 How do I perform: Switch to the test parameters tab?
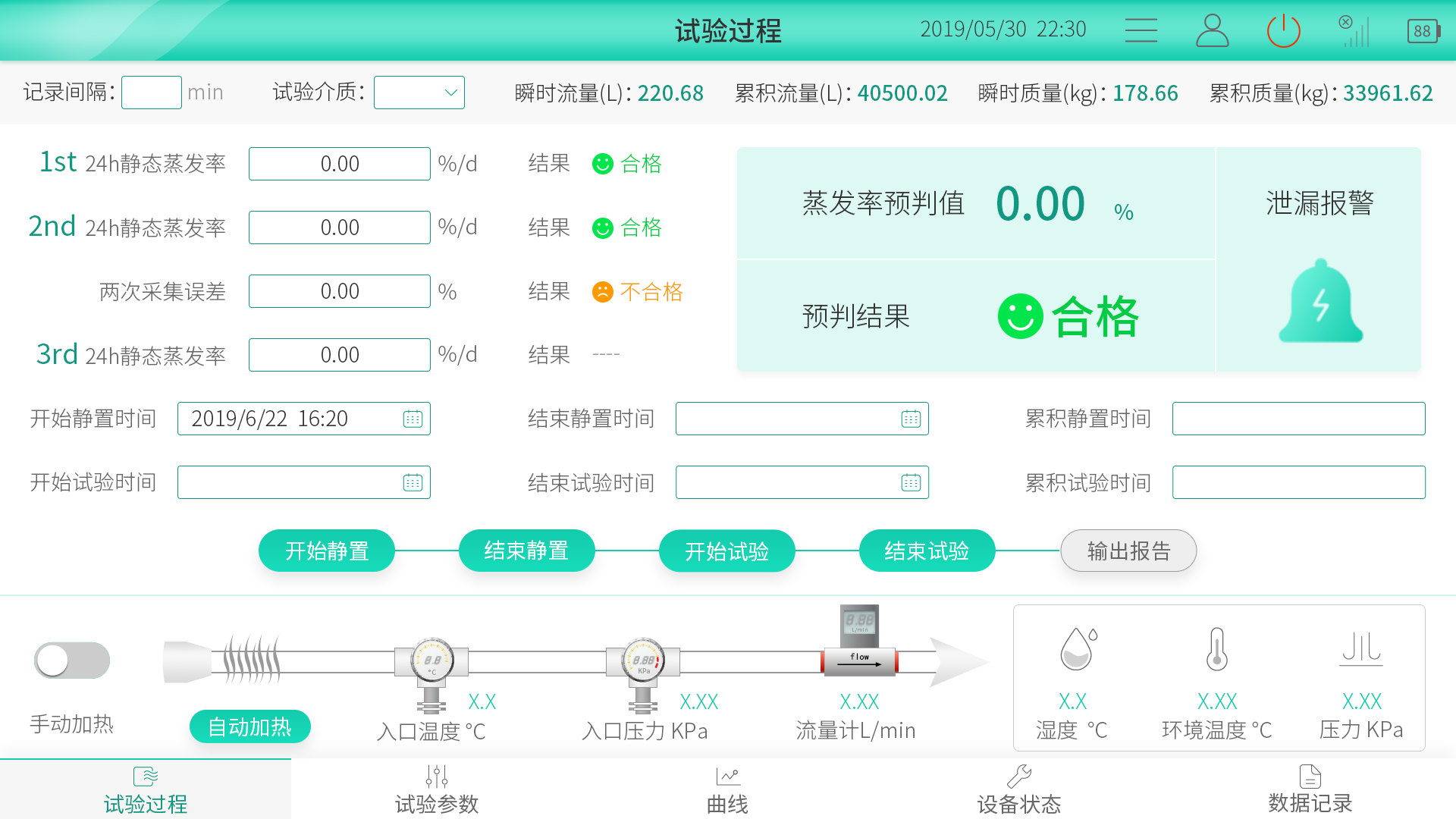tap(437, 789)
